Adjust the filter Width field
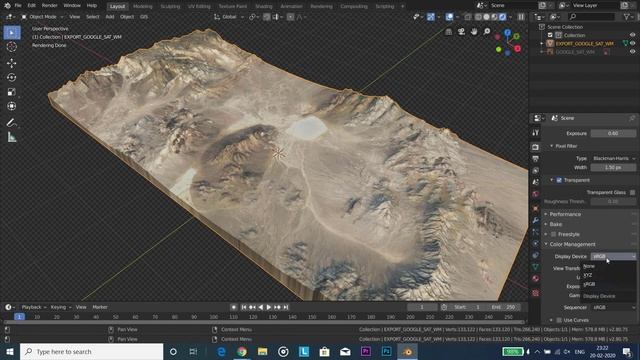The width and height of the screenshot is (640, 360). [x=613, y=168]
